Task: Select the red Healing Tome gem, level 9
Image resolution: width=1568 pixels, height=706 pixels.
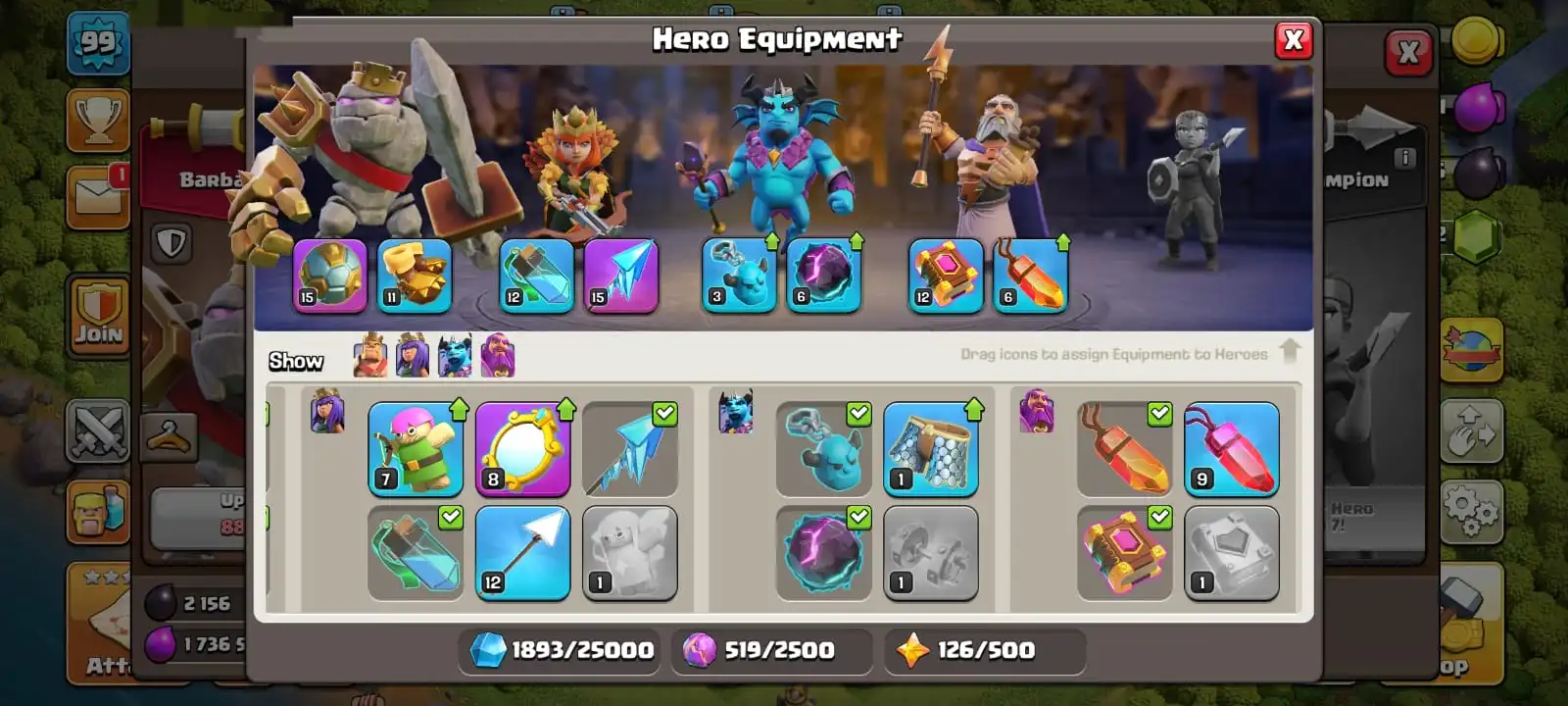Action: click(1232, 448)
